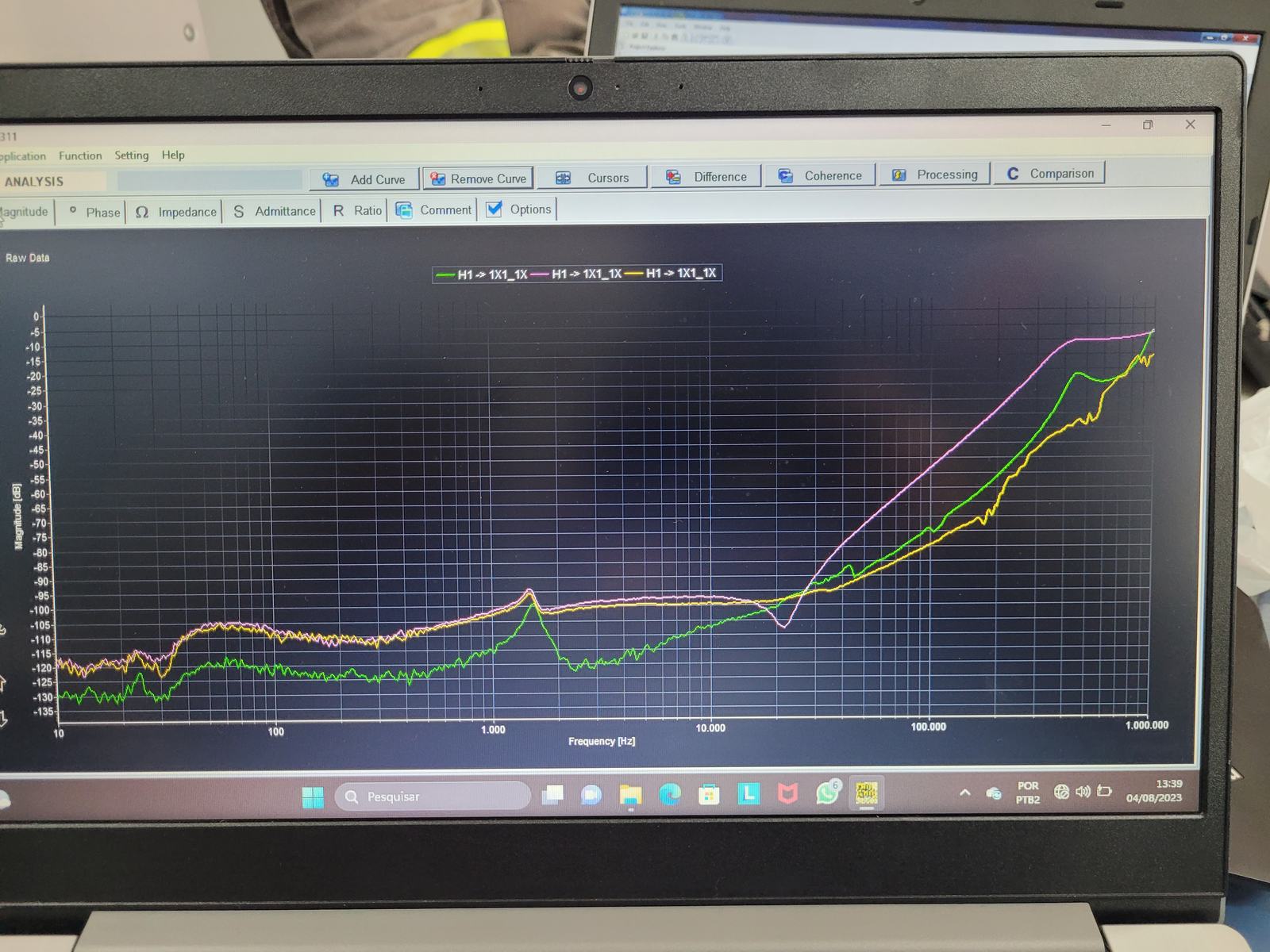Screen dimensions: 1270x952
Task: Open the Comment tool
Action: pyautogui.click(x=433, y=209)
